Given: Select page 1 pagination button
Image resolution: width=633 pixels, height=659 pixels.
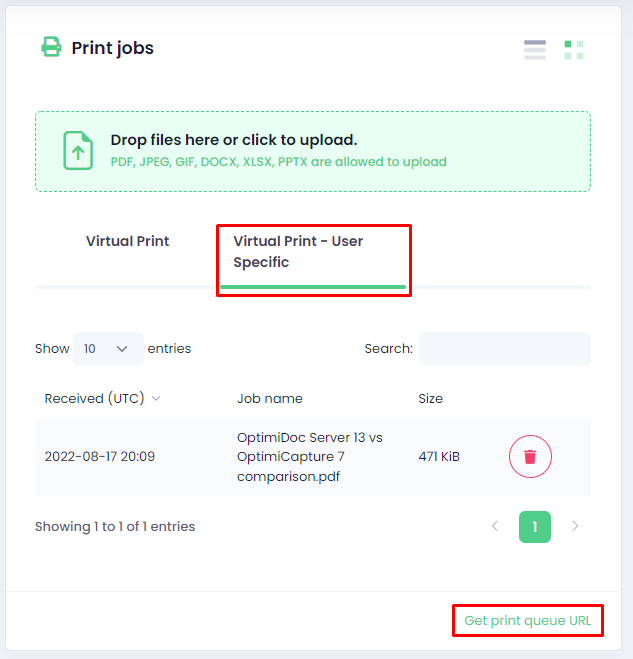Looking at the screenshot, I should pyautogui.click(x=535, y=527).
